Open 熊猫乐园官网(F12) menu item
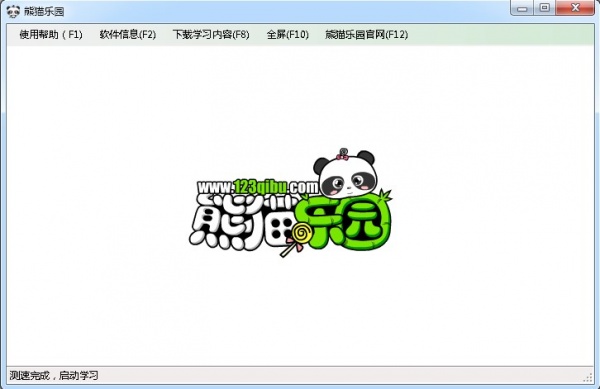 point(366,35)
